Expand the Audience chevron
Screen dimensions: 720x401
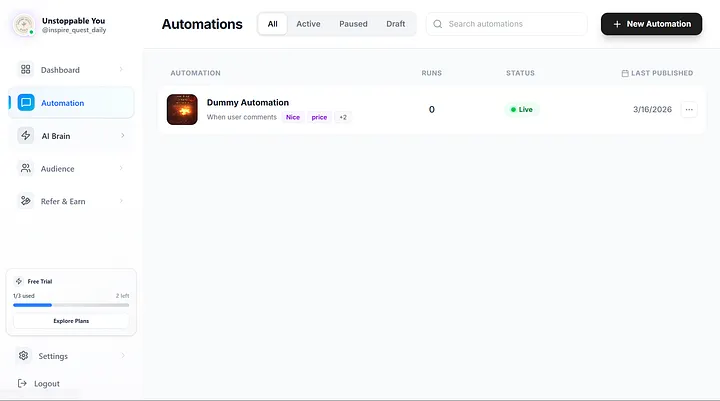pos(121,168)
